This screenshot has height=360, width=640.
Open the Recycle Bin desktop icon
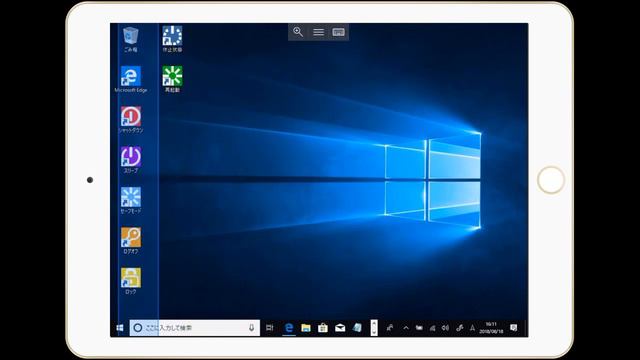[x=131, y=39]
